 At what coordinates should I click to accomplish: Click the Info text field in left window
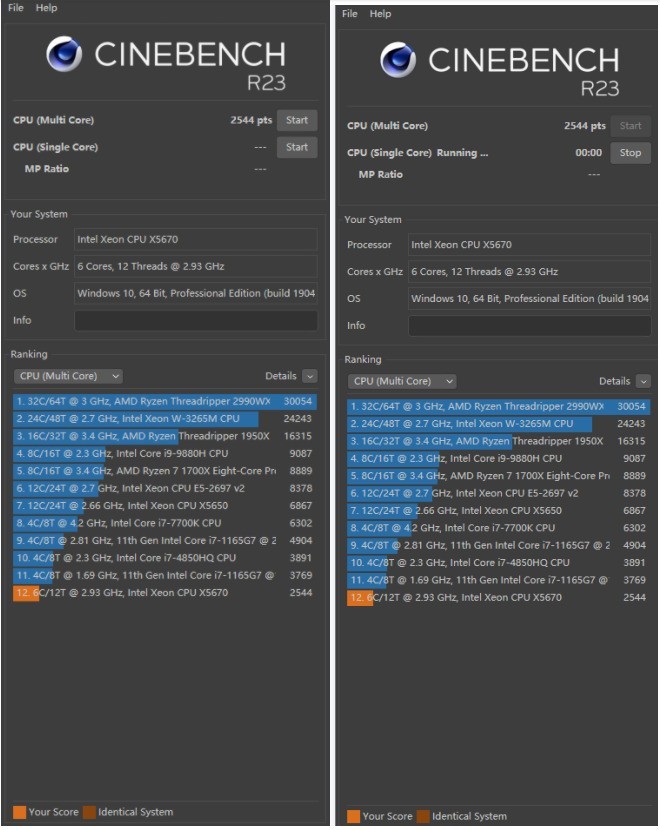tap(195, 320)
